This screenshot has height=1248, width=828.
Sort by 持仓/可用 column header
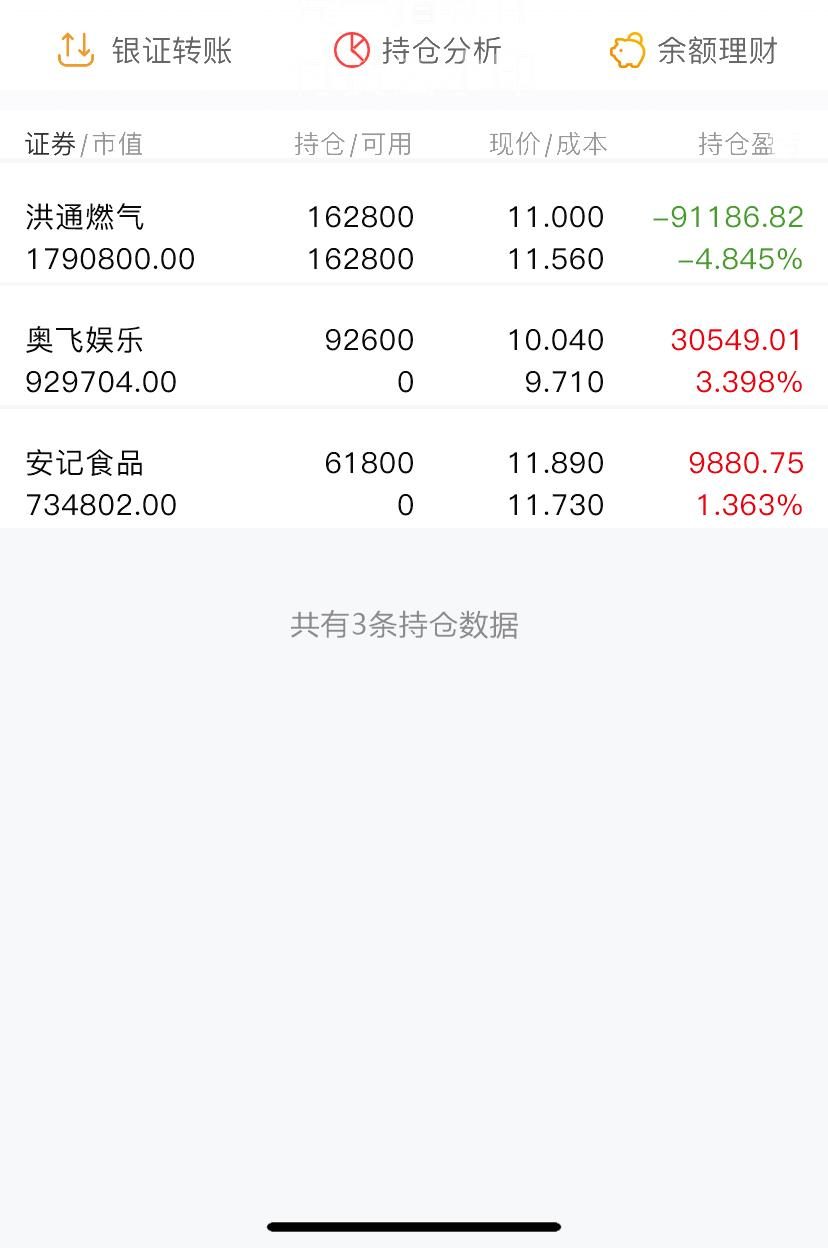click(353, 144)
